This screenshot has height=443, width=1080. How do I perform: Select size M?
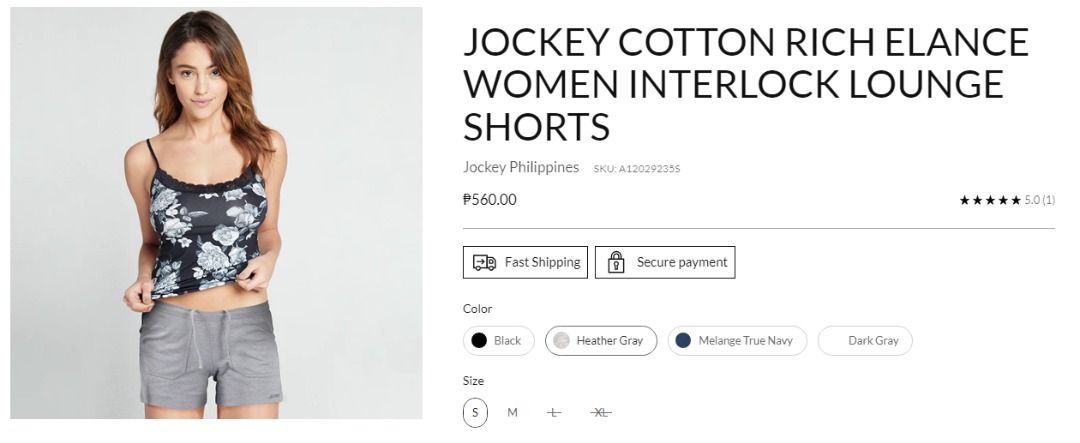coord(512,412)
